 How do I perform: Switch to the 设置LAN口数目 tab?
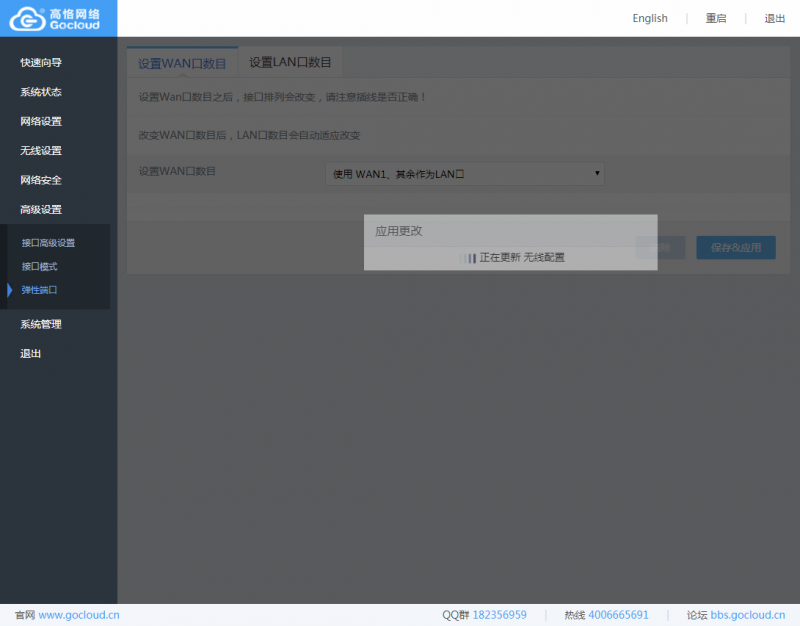tap(290, 62)
